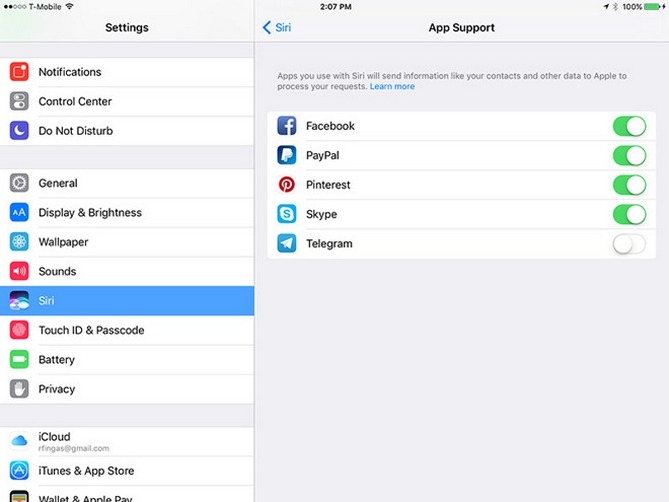Go back to Siri settings

pos(276,27)
